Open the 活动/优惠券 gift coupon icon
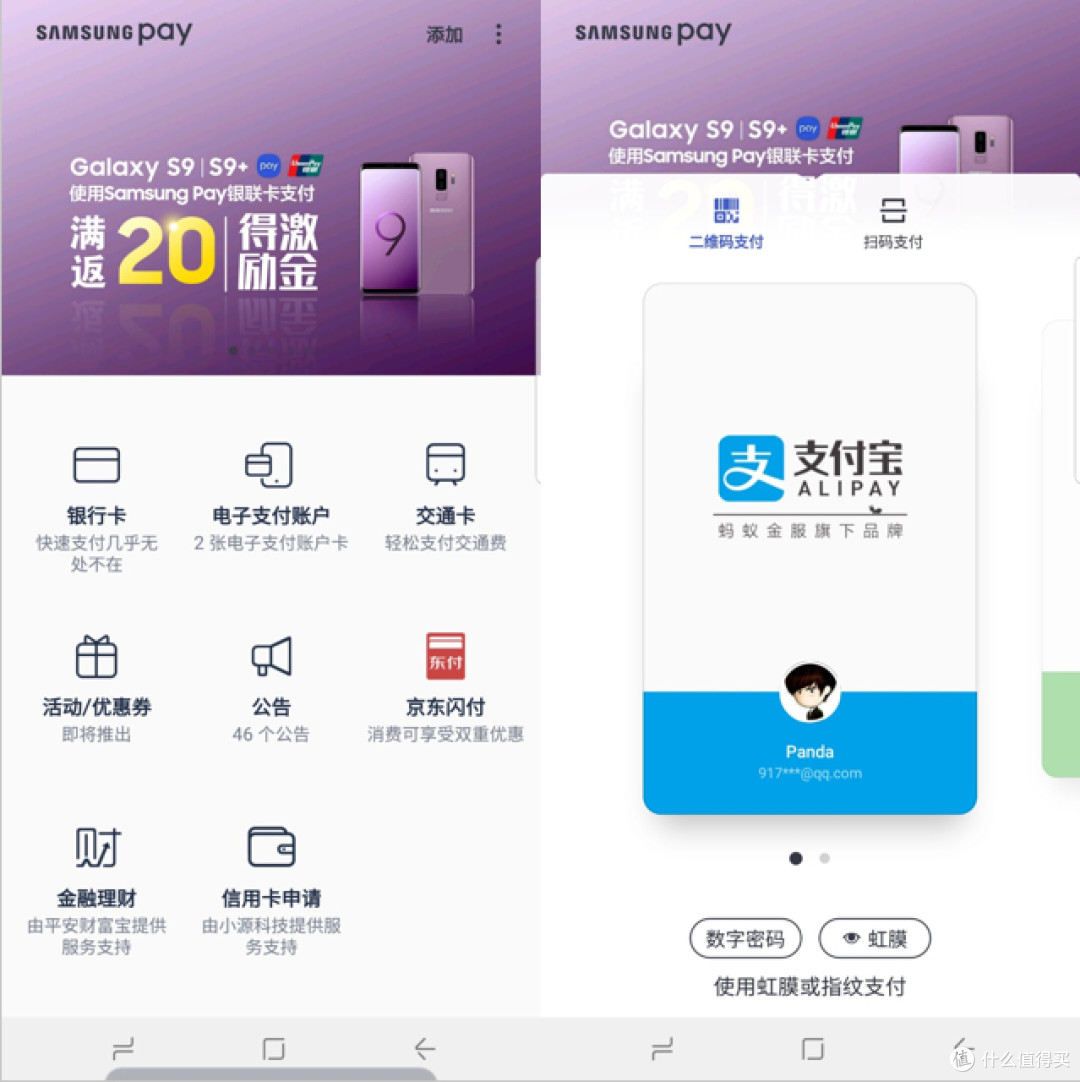The height and width of the screenshot is (1082, 1080). (x=97, y=656)
